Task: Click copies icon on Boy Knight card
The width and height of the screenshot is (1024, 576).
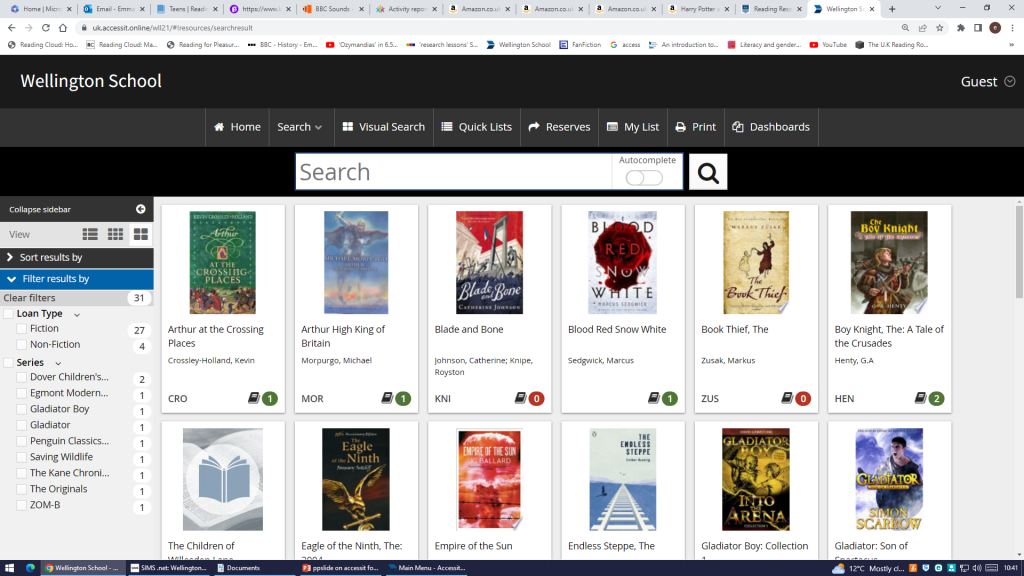Action: [920, 398]
